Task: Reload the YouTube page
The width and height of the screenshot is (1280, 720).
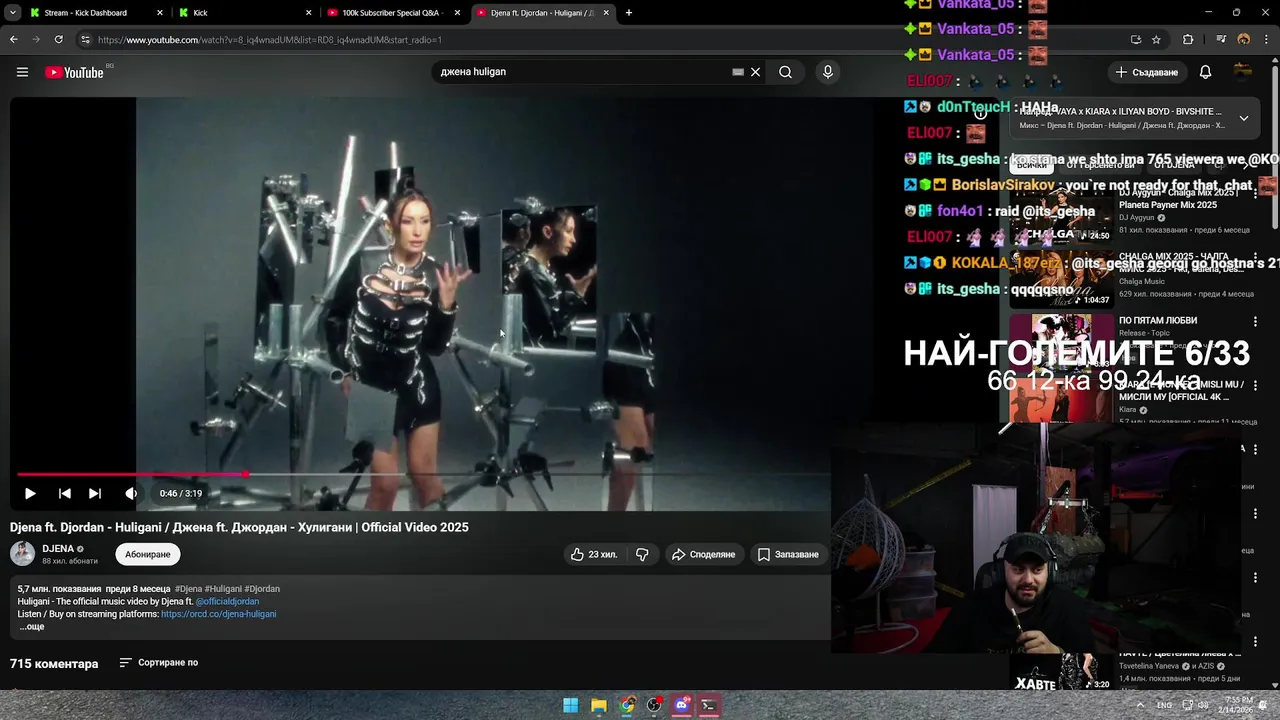Action: click(x=59, y=40)
